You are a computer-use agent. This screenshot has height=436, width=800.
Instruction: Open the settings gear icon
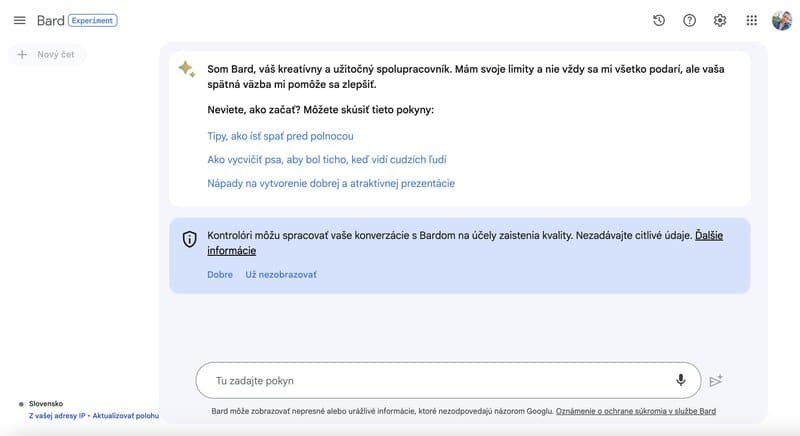tap(720, 20)
